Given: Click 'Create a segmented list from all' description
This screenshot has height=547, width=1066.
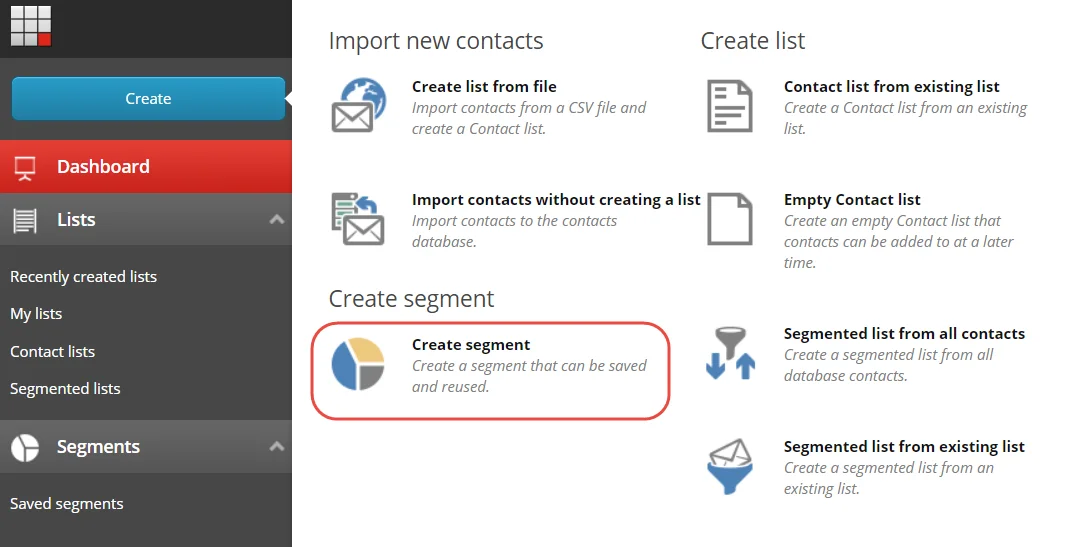Looking at the screenshot, I should (x=889, y=365).
